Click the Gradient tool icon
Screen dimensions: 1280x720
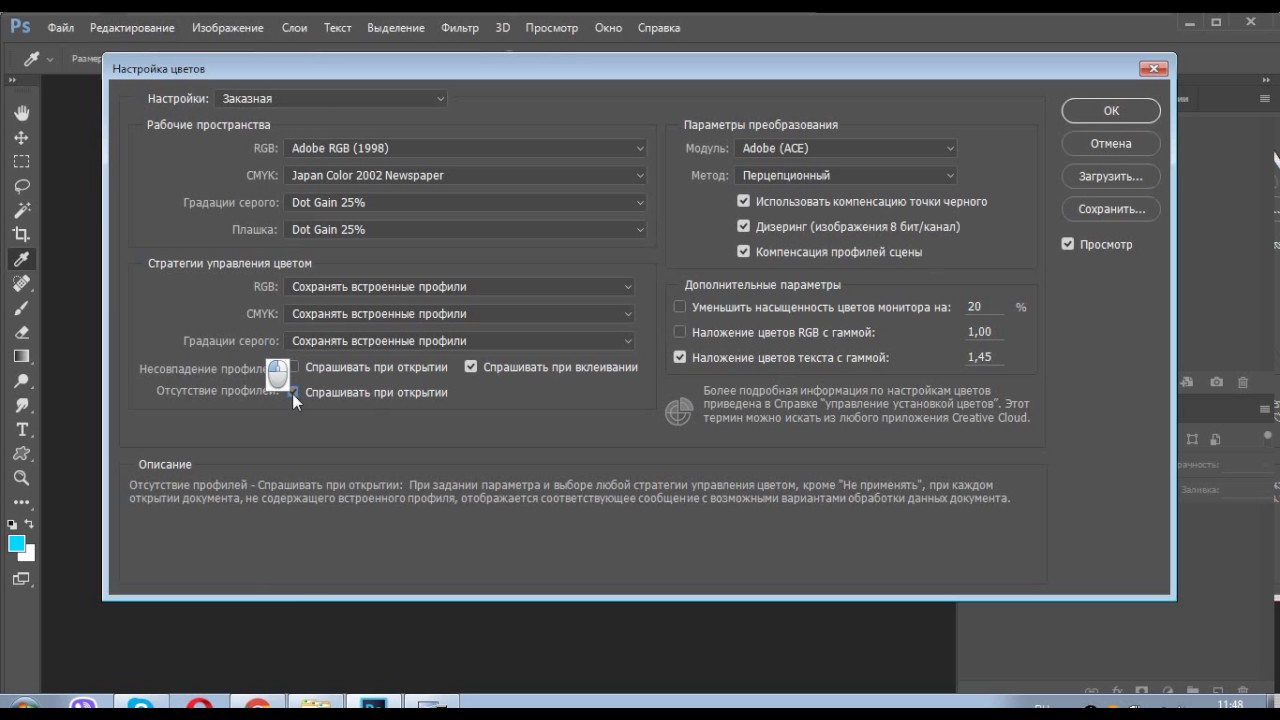coord(21,357)
